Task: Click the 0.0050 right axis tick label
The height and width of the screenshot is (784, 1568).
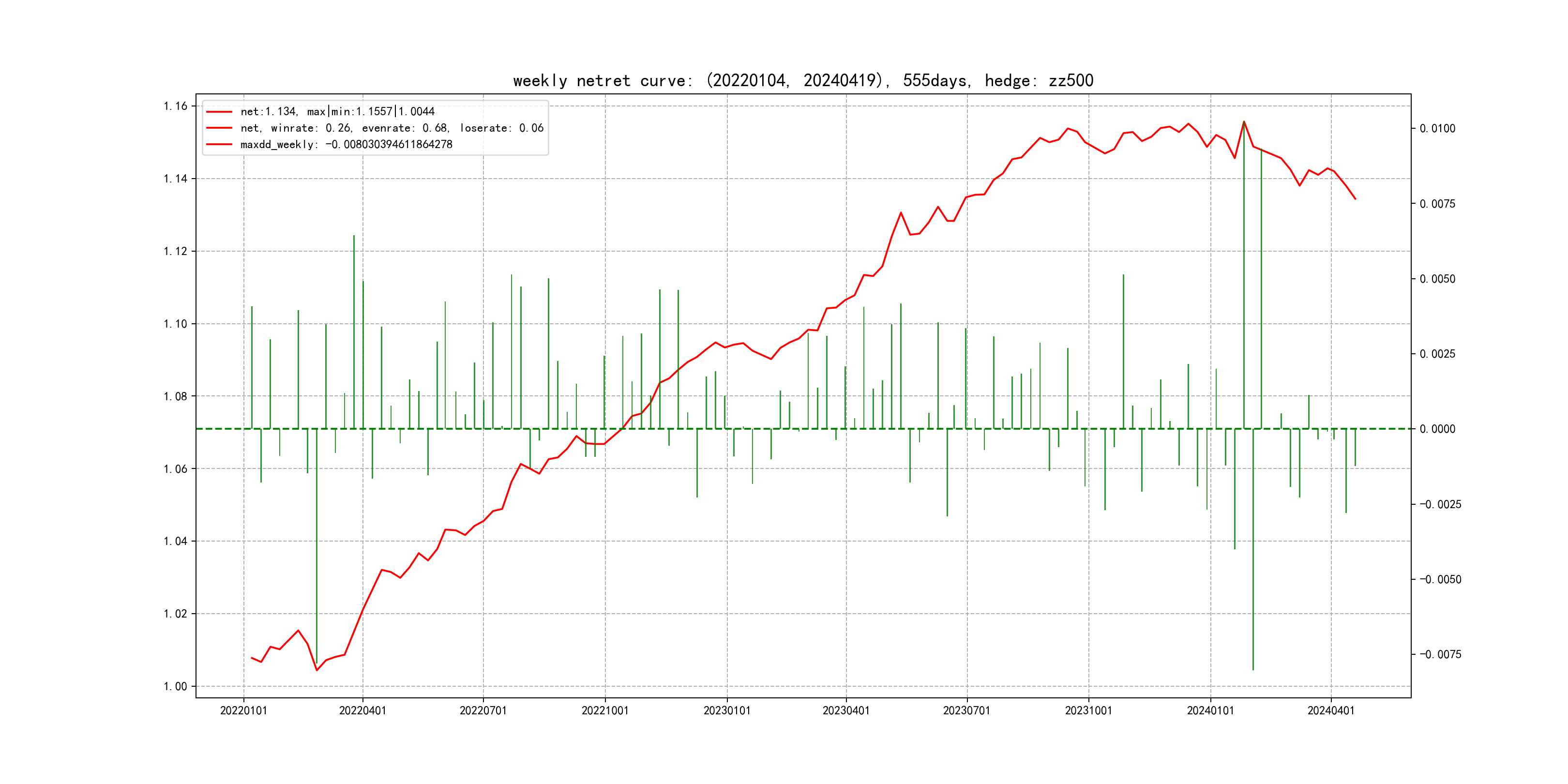Action: pyautogui.click(x=1437, y=279)
